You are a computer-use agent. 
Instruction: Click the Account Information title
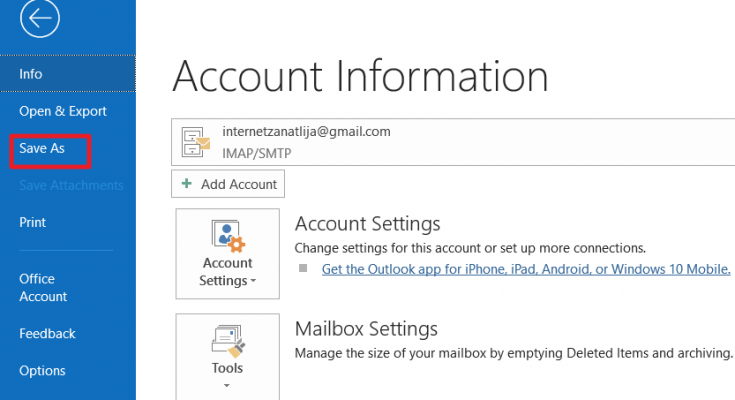coord(360,75)
